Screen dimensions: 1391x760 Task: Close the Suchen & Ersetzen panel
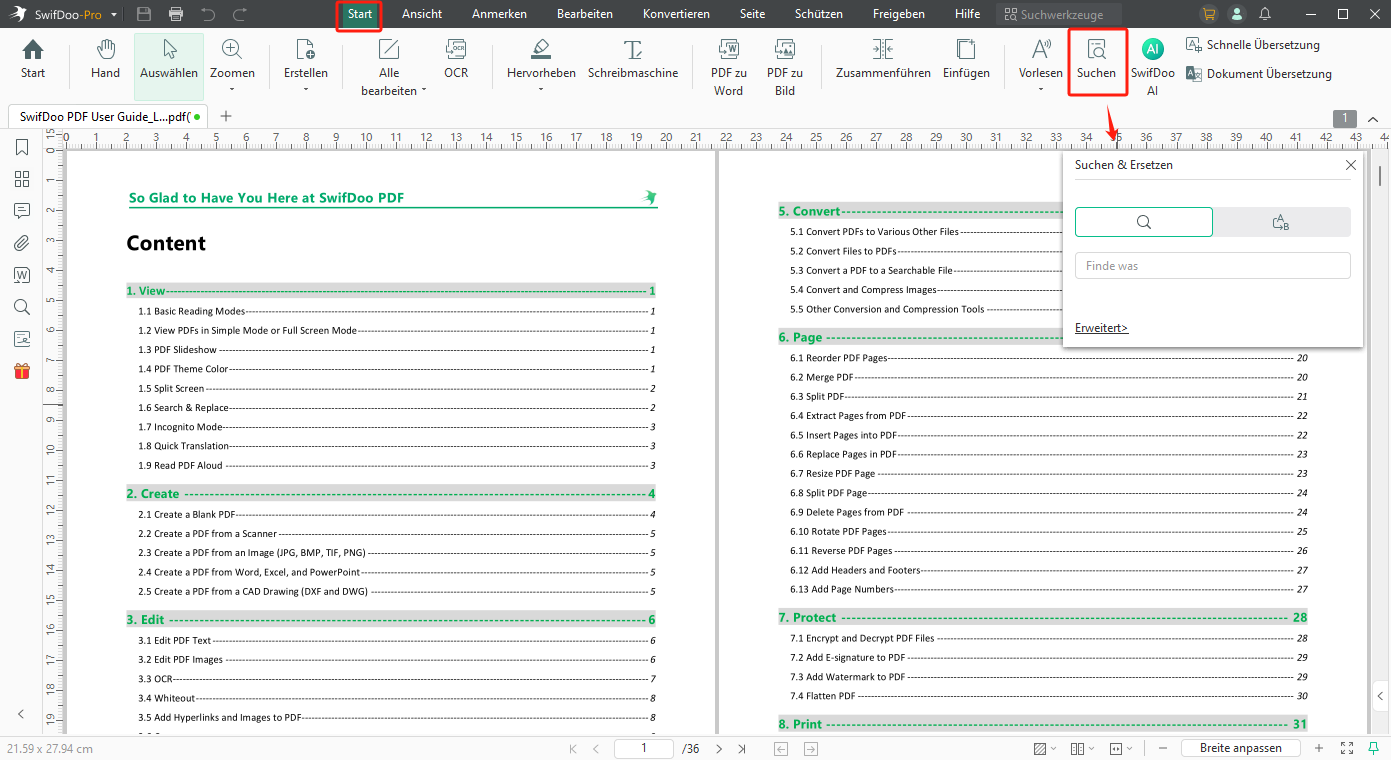coord(1351,165)
